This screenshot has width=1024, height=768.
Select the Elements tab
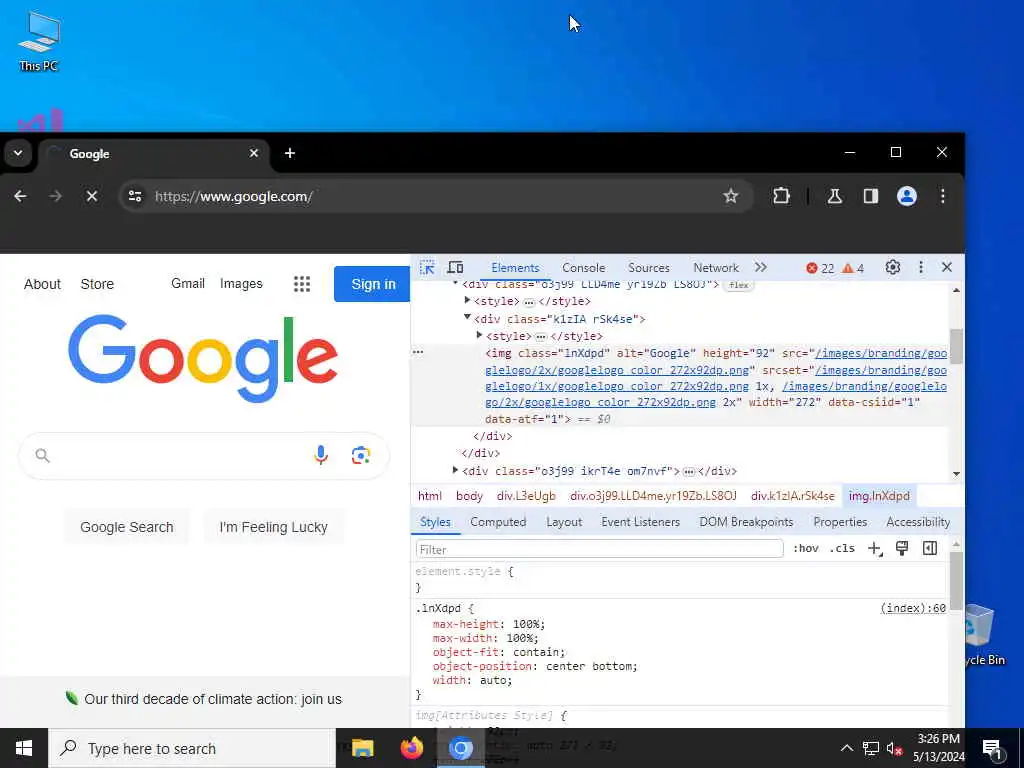point(515,268)
